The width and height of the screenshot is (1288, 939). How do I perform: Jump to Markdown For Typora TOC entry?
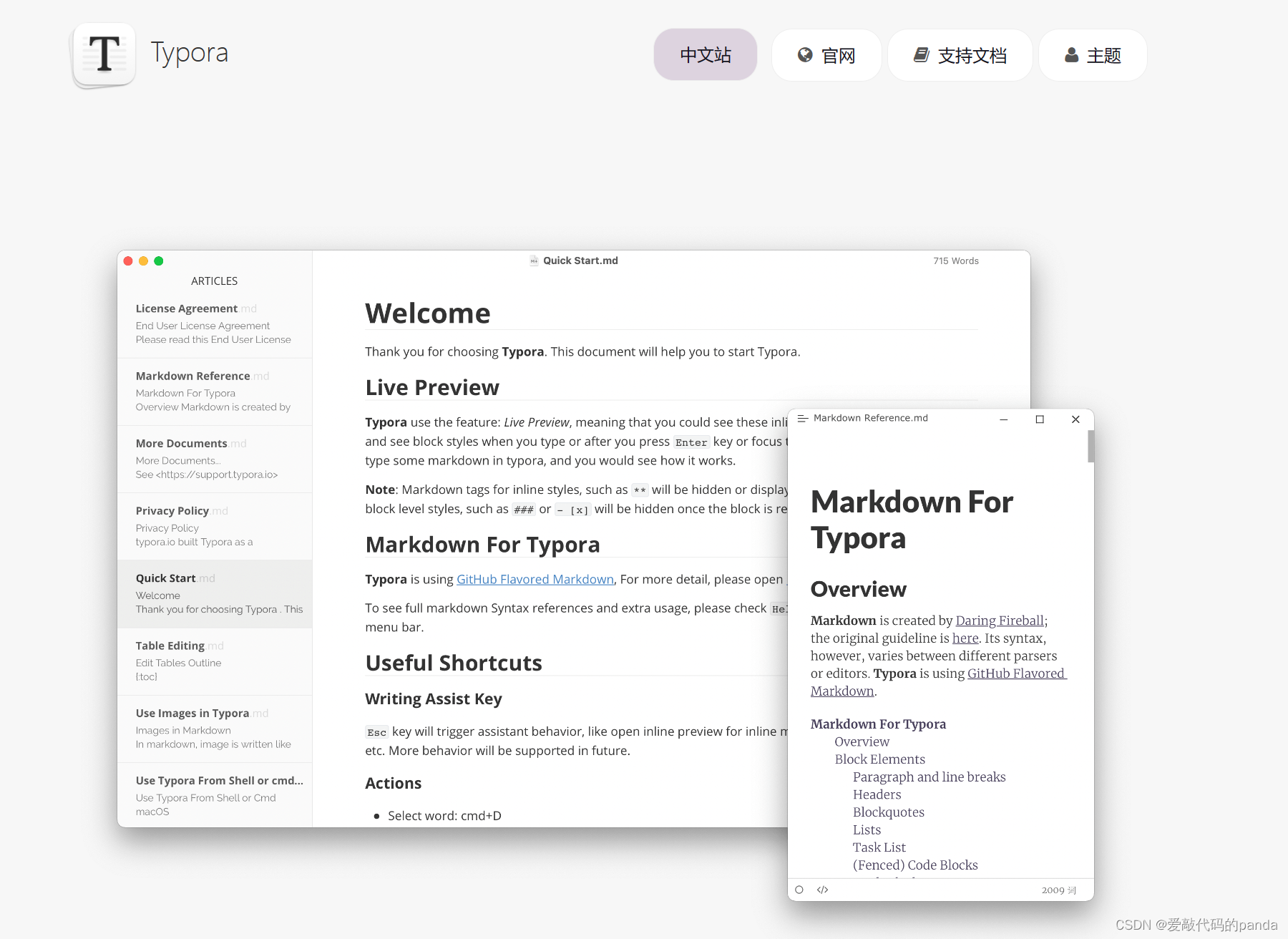point(878,724)
